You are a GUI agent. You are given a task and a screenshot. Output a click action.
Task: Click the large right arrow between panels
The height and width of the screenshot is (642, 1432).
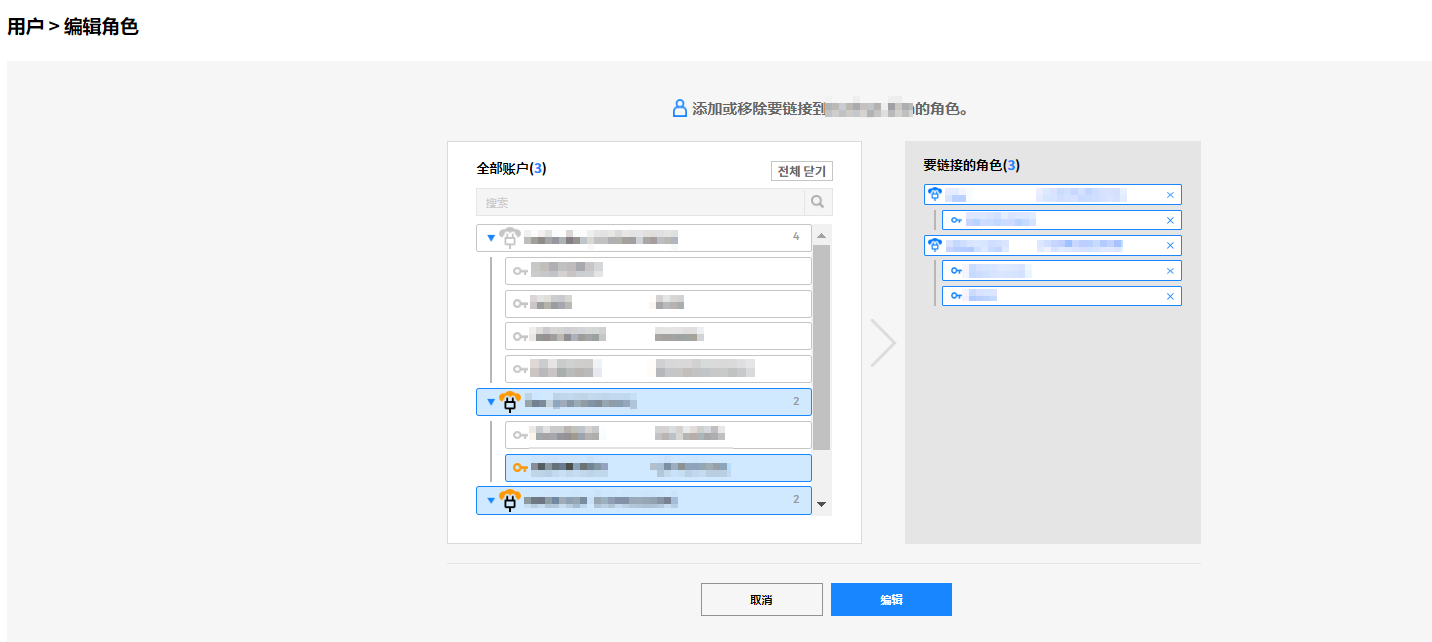[x=882, y=343]
